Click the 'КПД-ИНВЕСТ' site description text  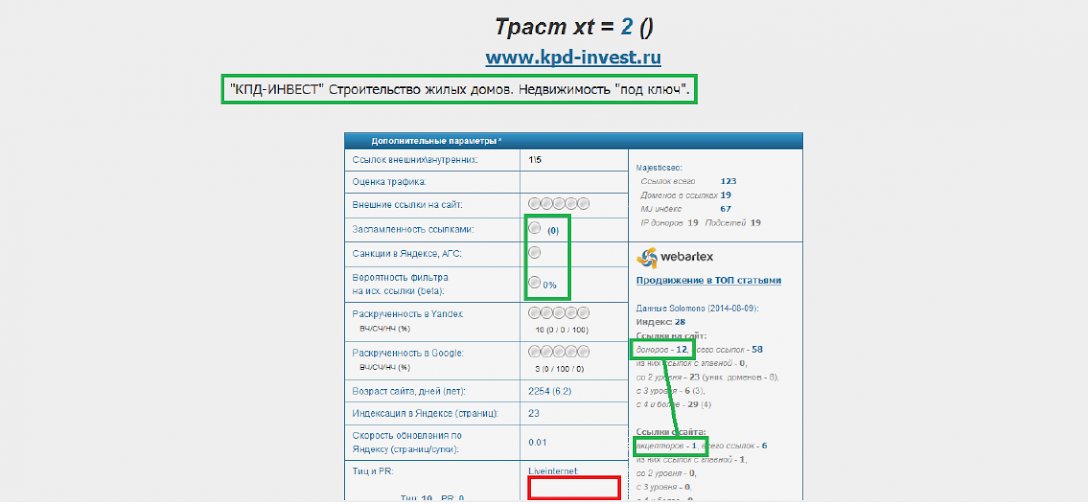tap(459, 90)
